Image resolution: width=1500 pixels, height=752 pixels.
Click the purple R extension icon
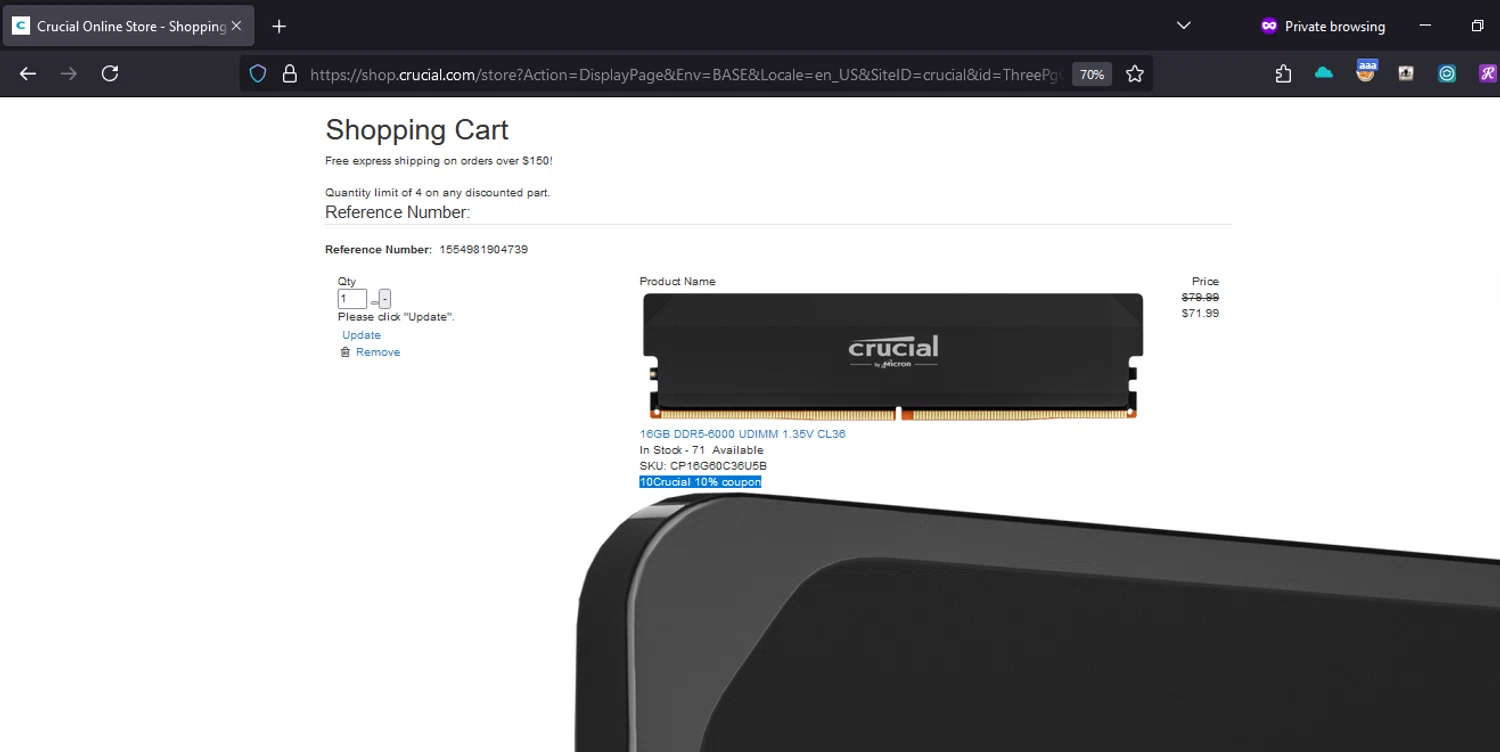point(1487,73)
